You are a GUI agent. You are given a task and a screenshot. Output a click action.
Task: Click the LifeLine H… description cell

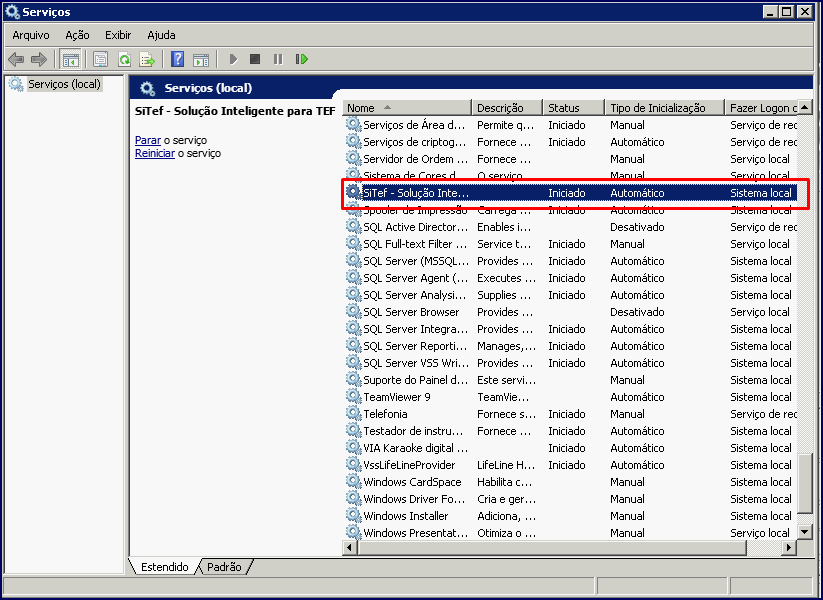click(x=506, y=465)
